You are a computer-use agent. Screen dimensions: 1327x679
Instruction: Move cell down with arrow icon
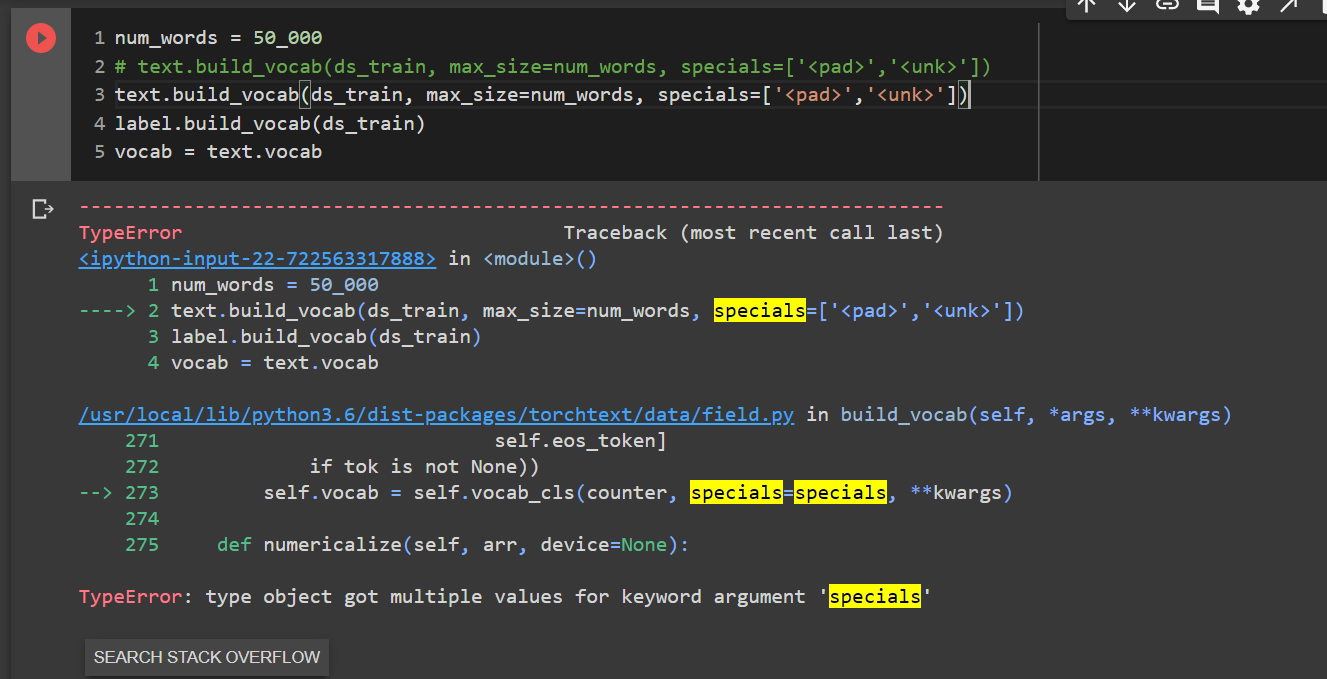click(x=1127, y=5)
